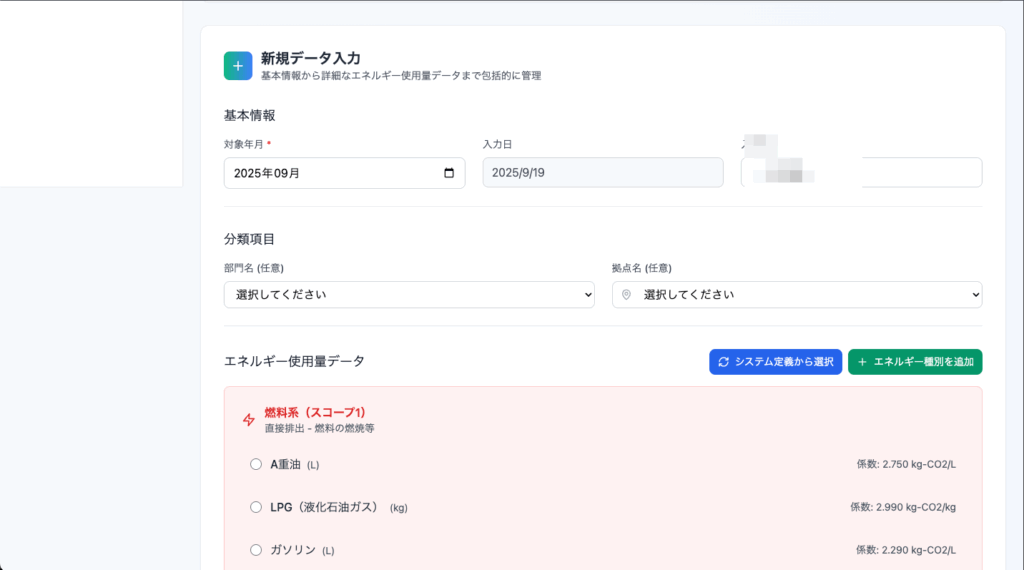Choose the ガソリン radio option
Image resolution: width=1024 pixels, height=570 pixels.
256,550
